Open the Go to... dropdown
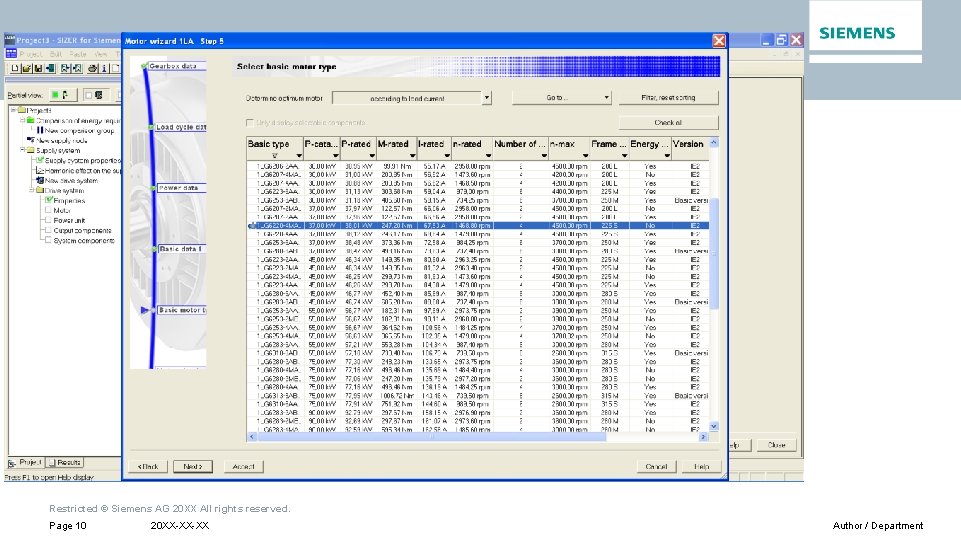961x540 pixels. [561, 97]
